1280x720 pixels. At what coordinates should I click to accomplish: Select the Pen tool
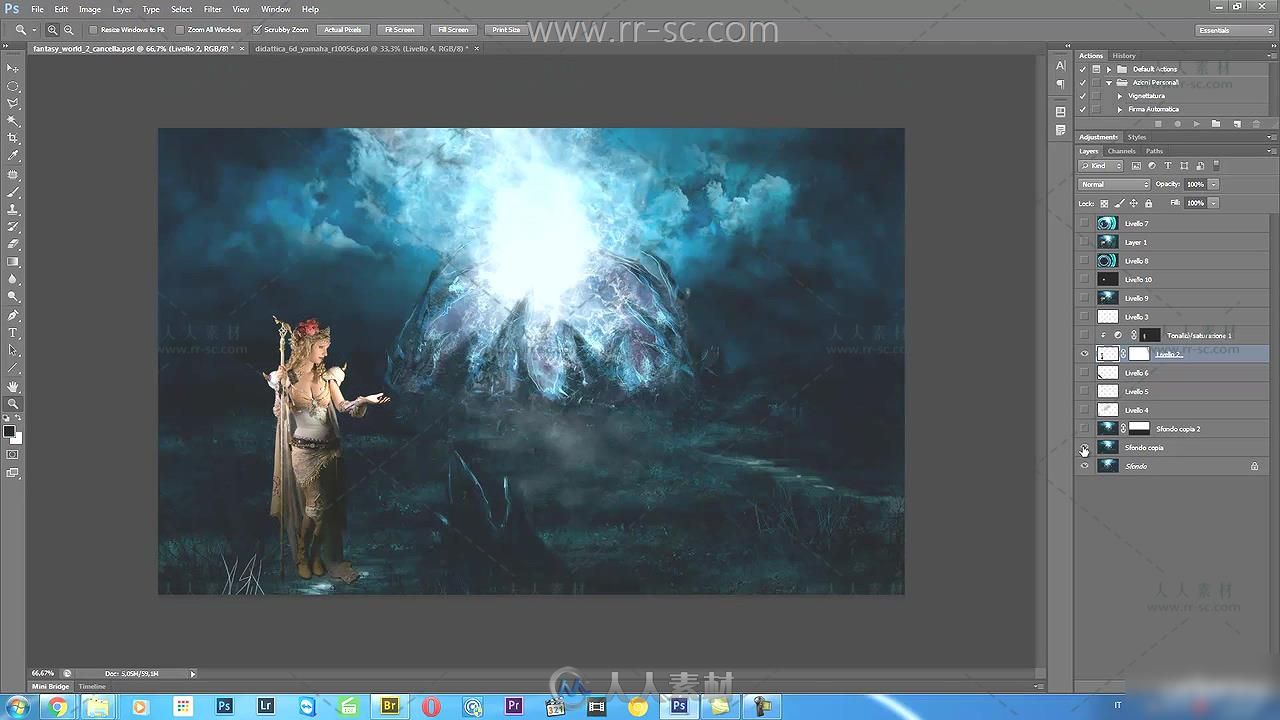13,315
